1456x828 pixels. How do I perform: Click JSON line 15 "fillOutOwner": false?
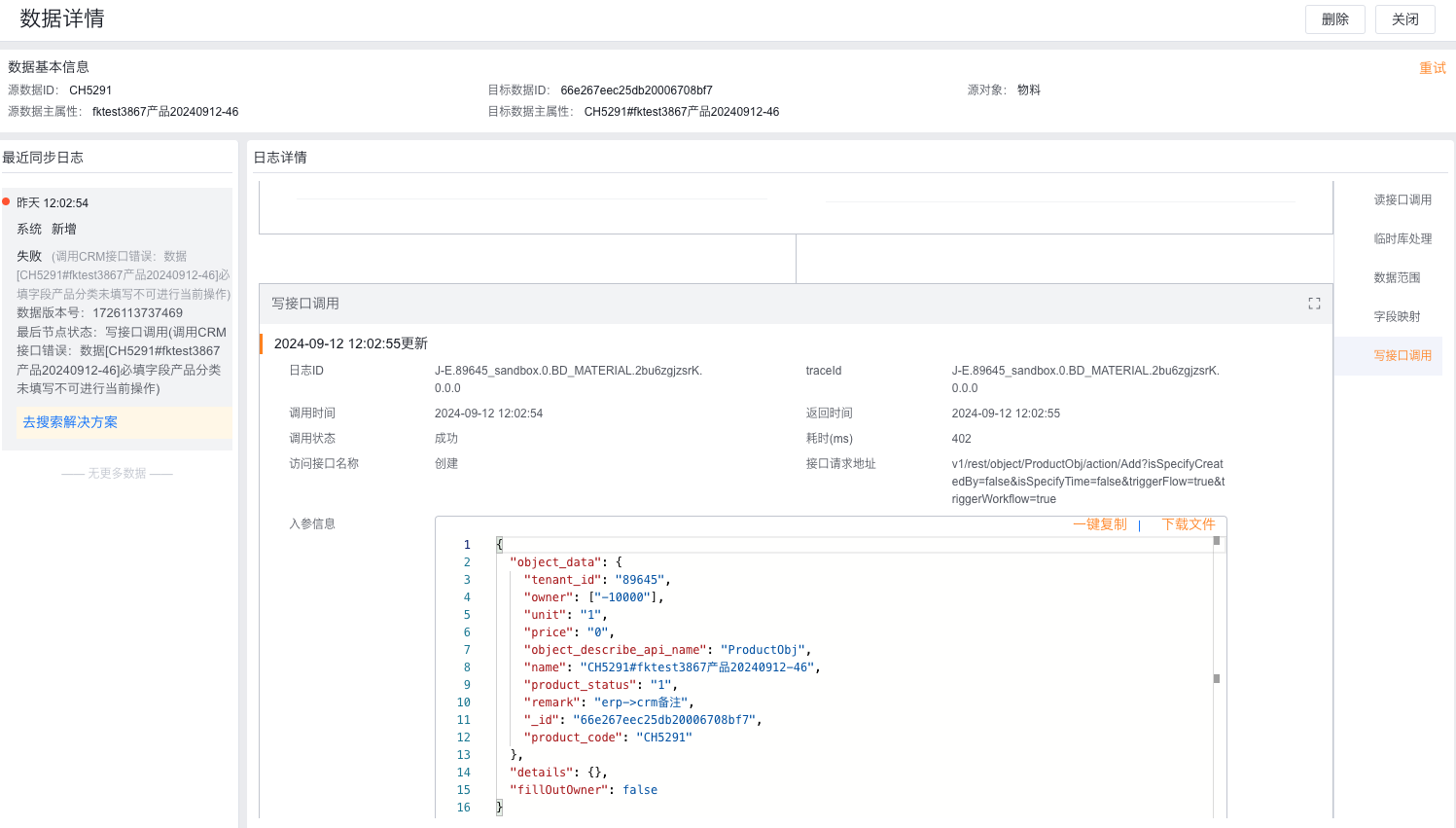coord(584,790)
